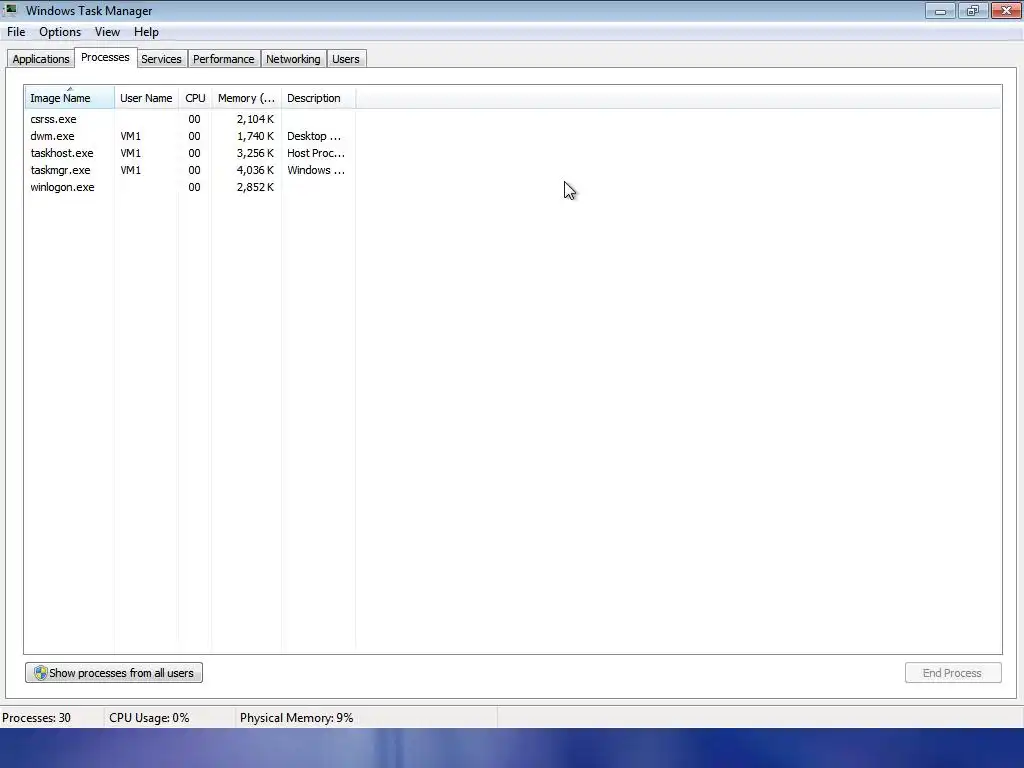Sort by User Name column header

(146, 98)
